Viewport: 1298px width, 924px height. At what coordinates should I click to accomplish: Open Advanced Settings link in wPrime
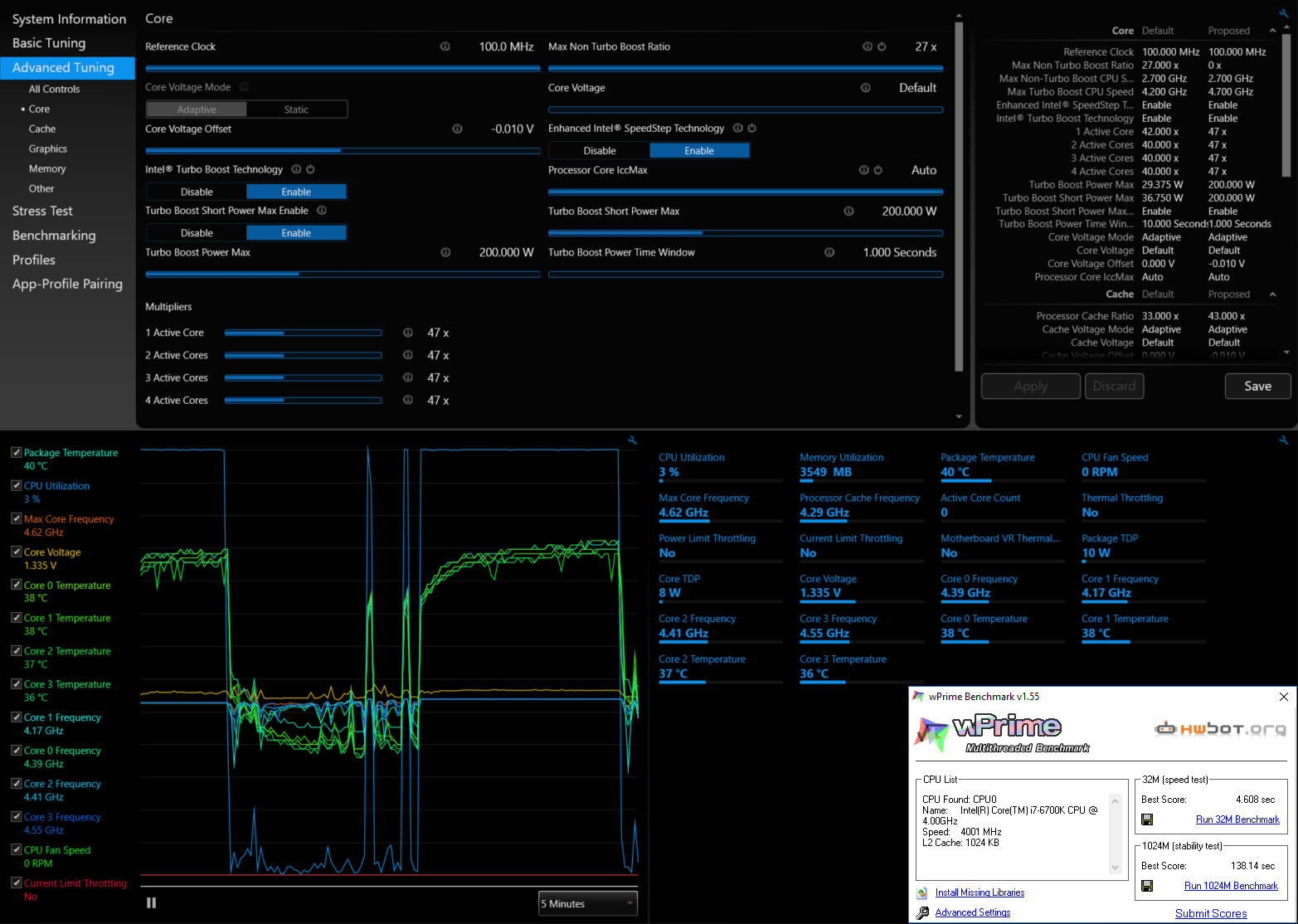[972, 912]
